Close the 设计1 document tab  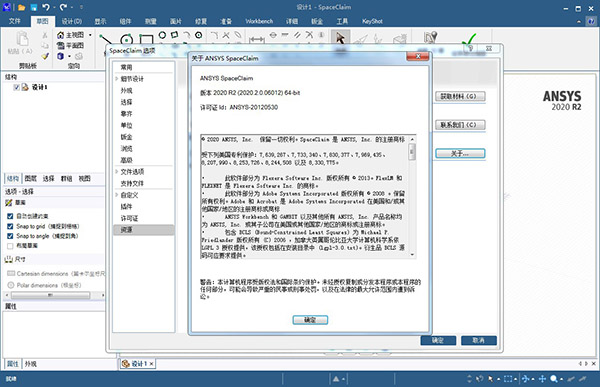(152, 364)
